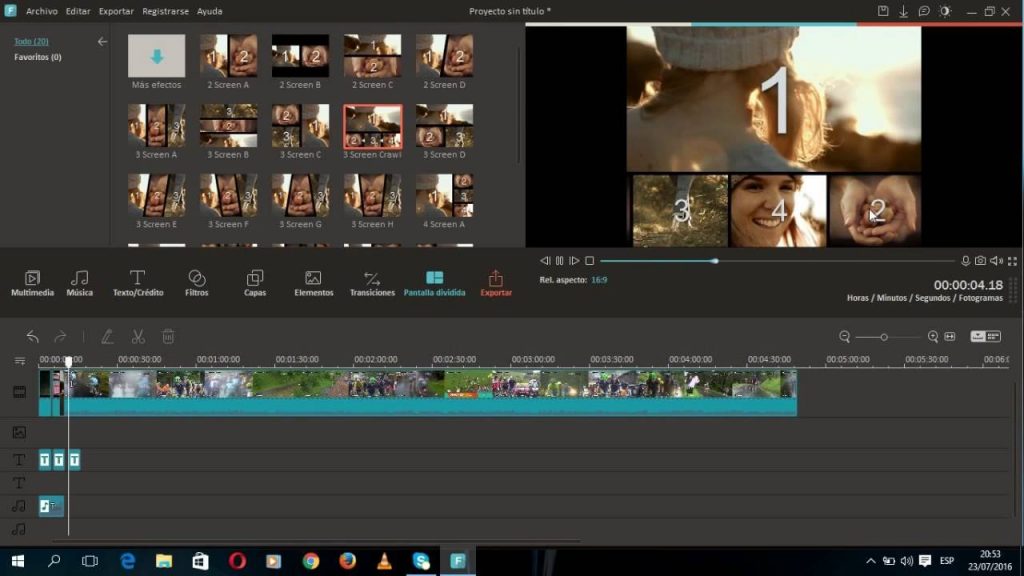
Task: Collapse the effects panel with the left chevron
Action: tap(102, 42)
